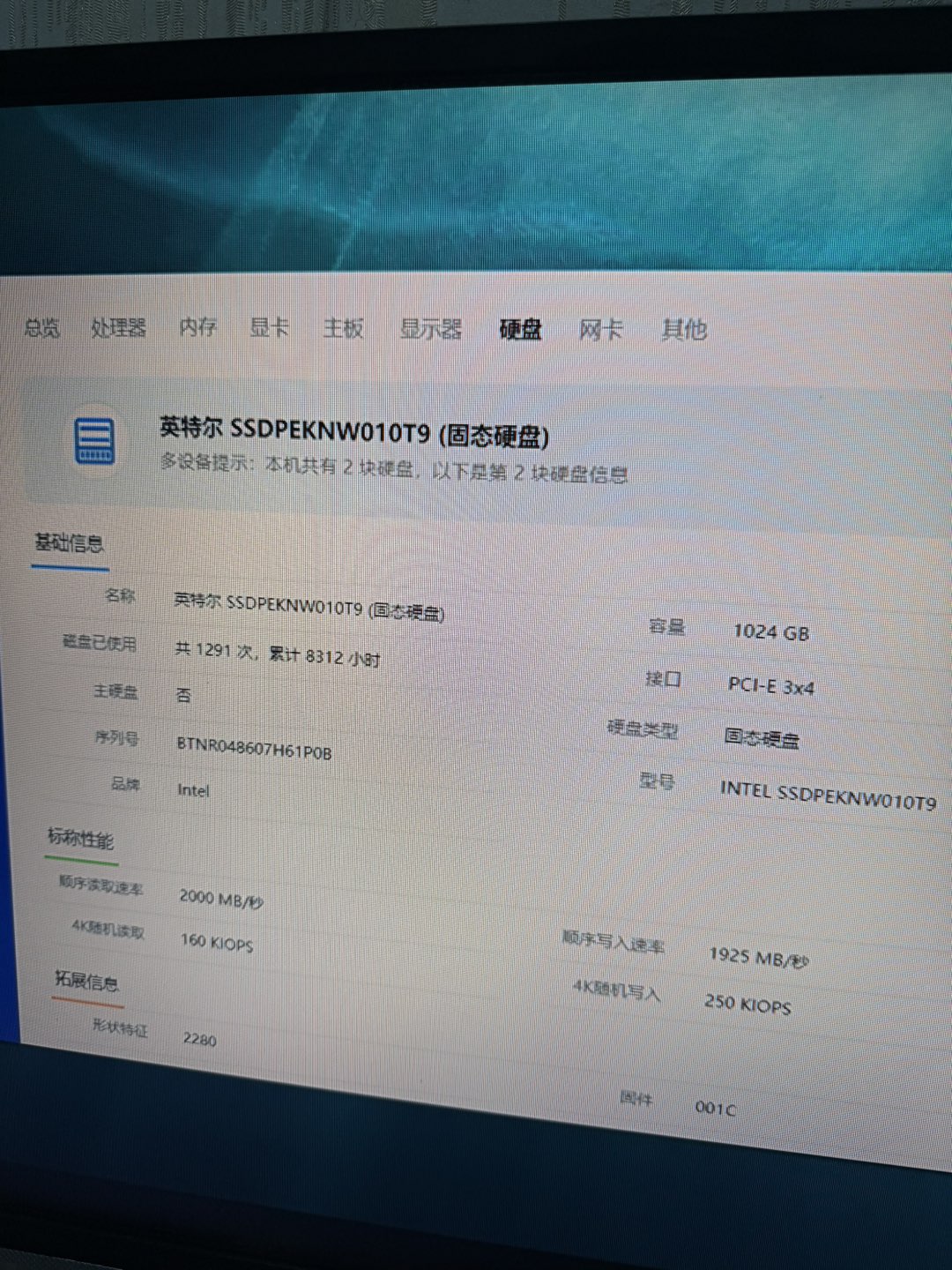Switch to the 显示器 tab

coord(430,329)
